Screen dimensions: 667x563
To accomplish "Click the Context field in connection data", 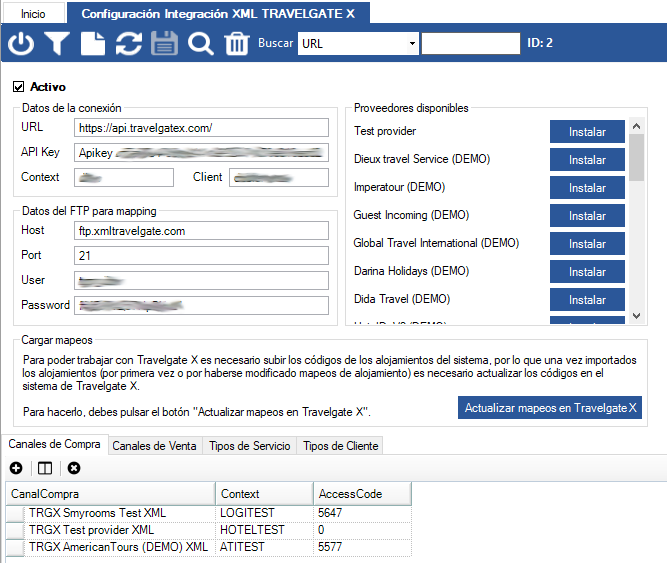I will point(124,178).
